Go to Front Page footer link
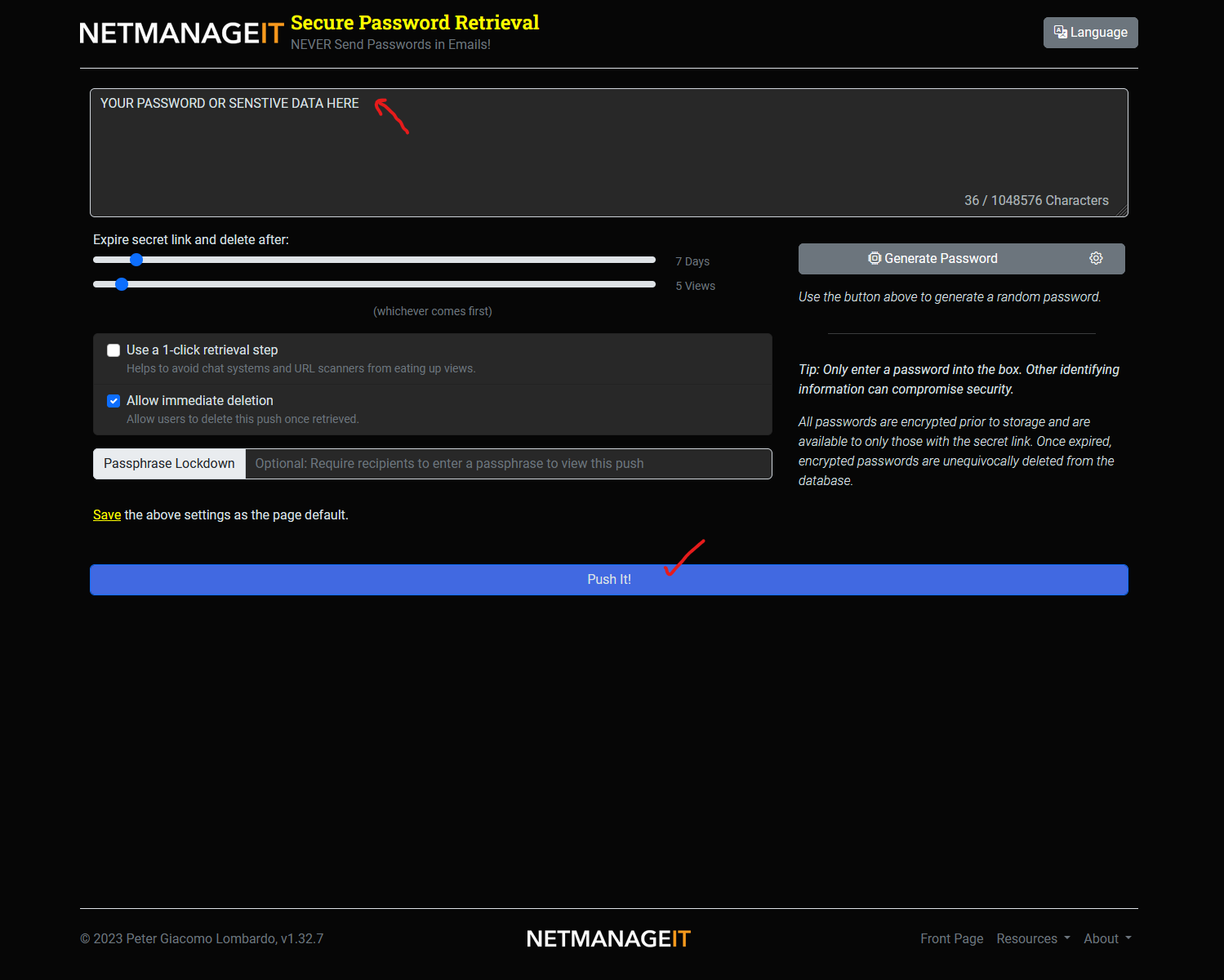The width and height of the screenshot is (1224, 980). [951, 939]
